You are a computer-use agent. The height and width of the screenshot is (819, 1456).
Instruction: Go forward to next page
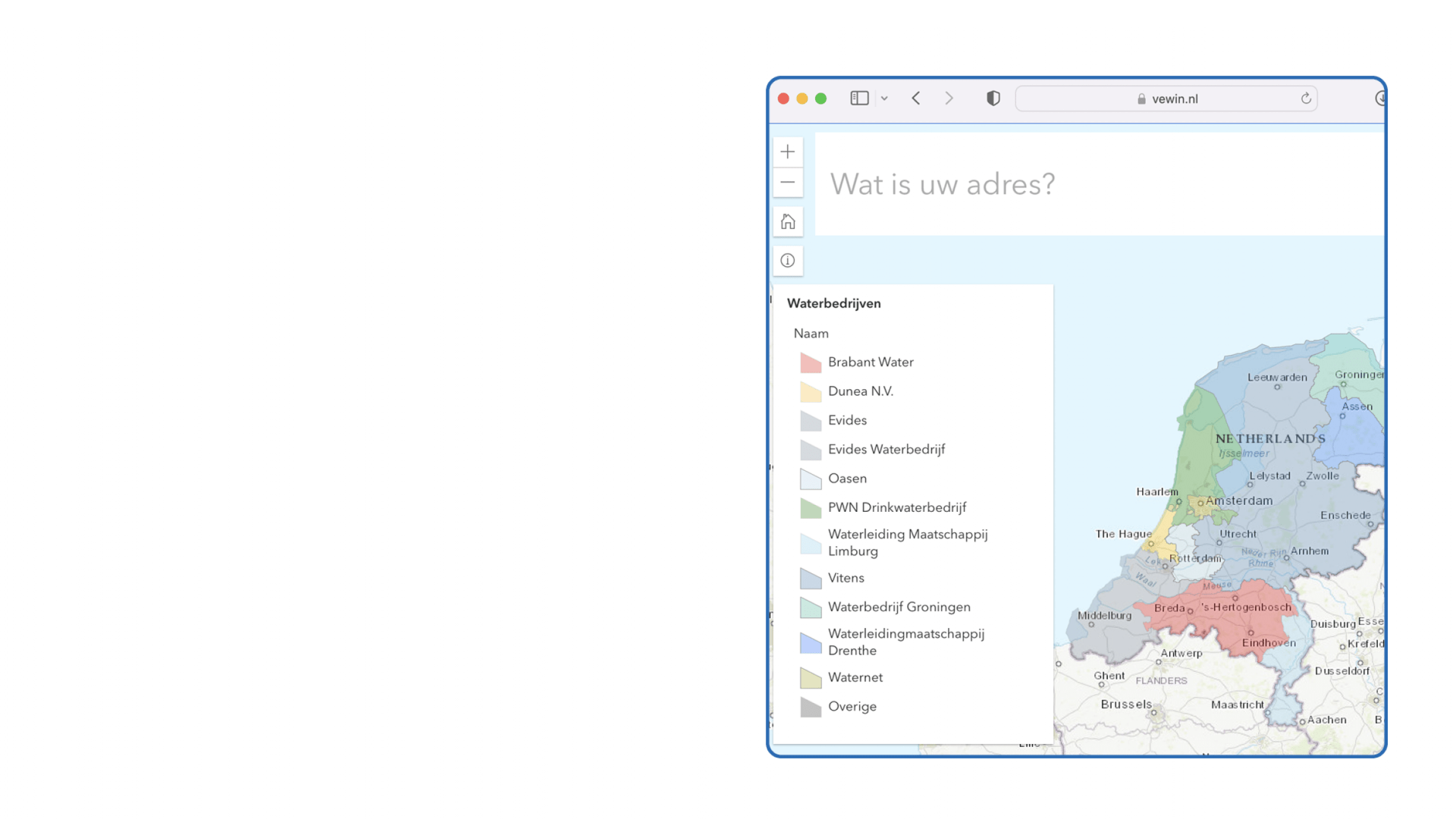click(x=949, y=99)
